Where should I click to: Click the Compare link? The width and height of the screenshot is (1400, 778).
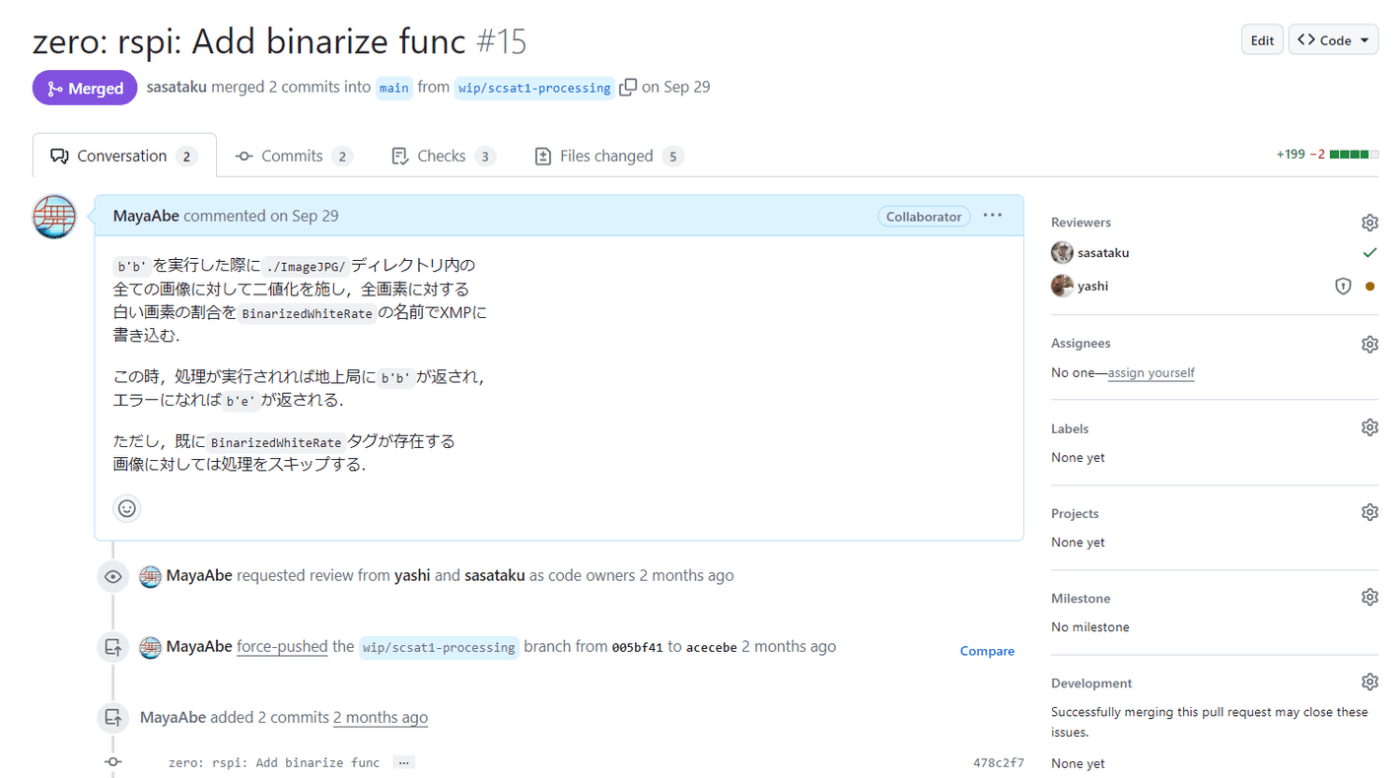(987, 651)
